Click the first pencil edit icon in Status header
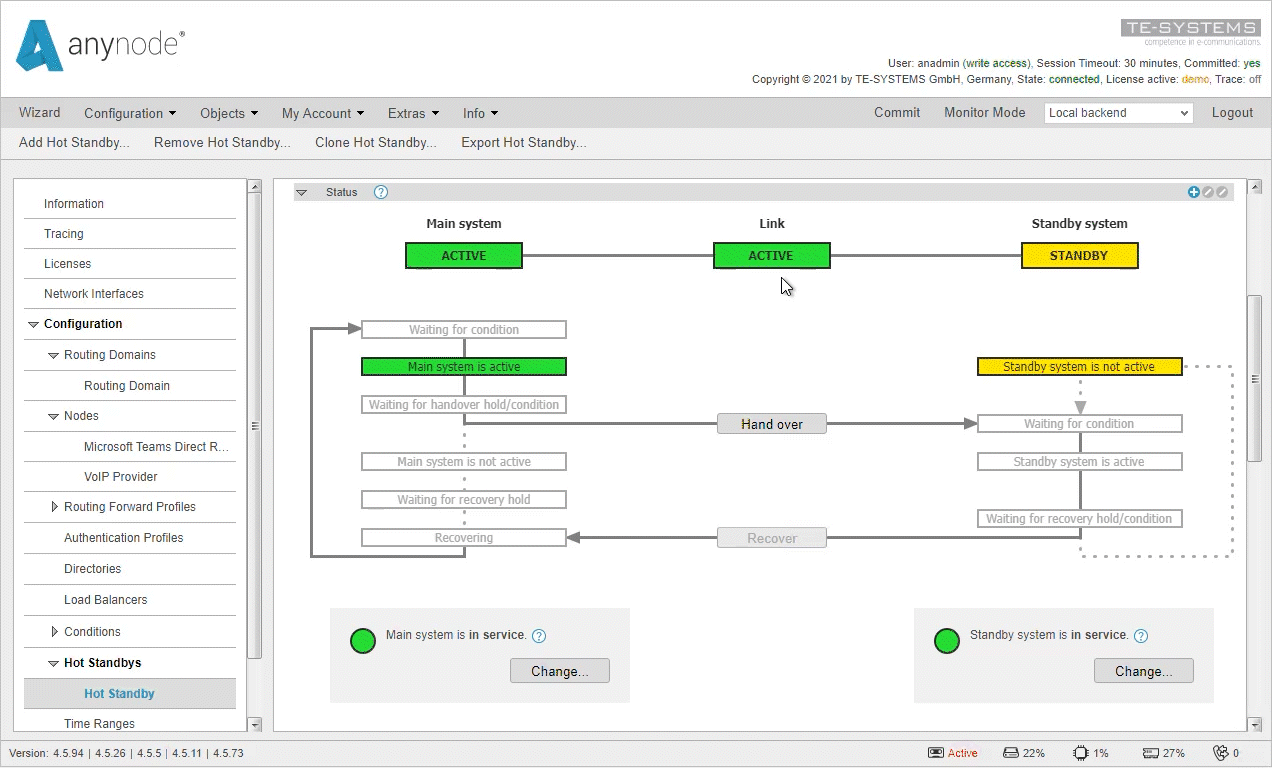The height and width of the screenshot is (768, 1272). [x=1207, y=192]
